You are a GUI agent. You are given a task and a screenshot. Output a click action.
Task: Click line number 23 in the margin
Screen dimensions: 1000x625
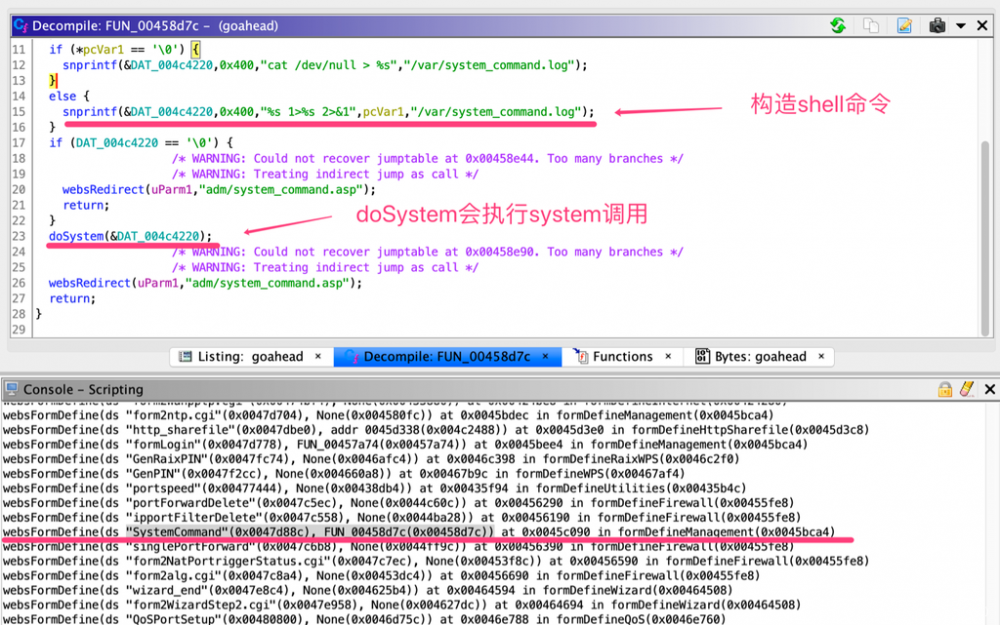(19, 236)
